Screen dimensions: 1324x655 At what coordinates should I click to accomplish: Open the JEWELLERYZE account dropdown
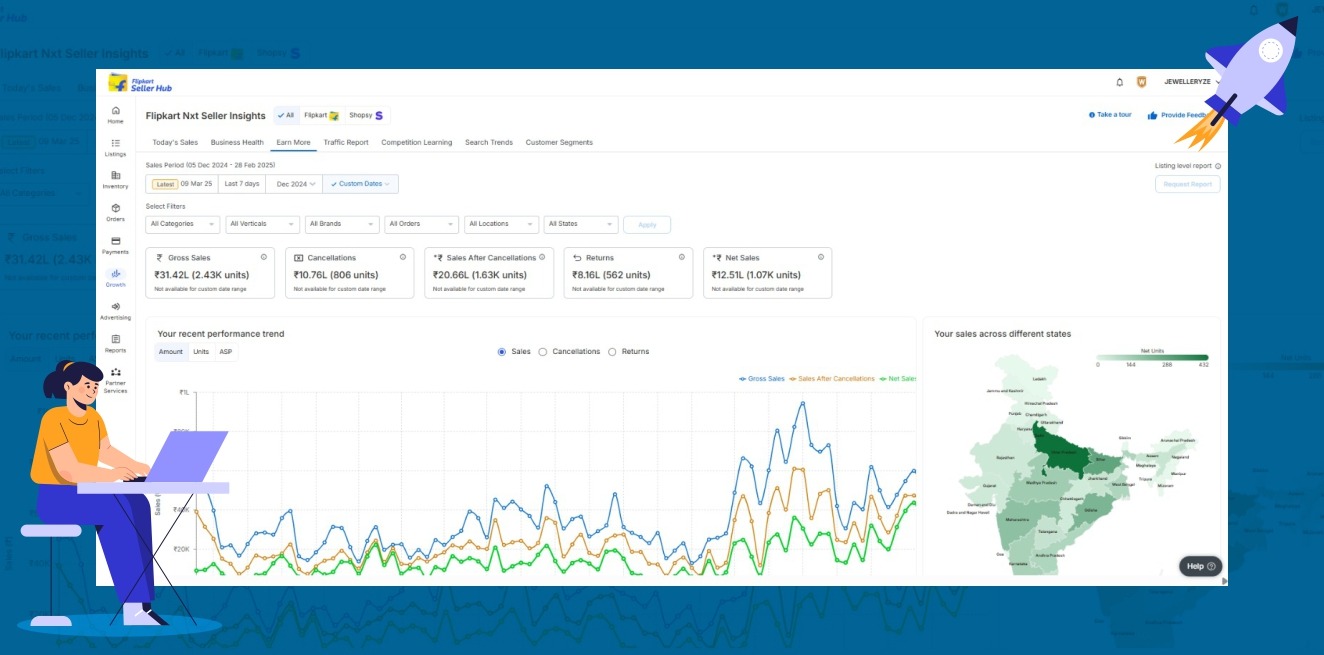coord(1192,82)
